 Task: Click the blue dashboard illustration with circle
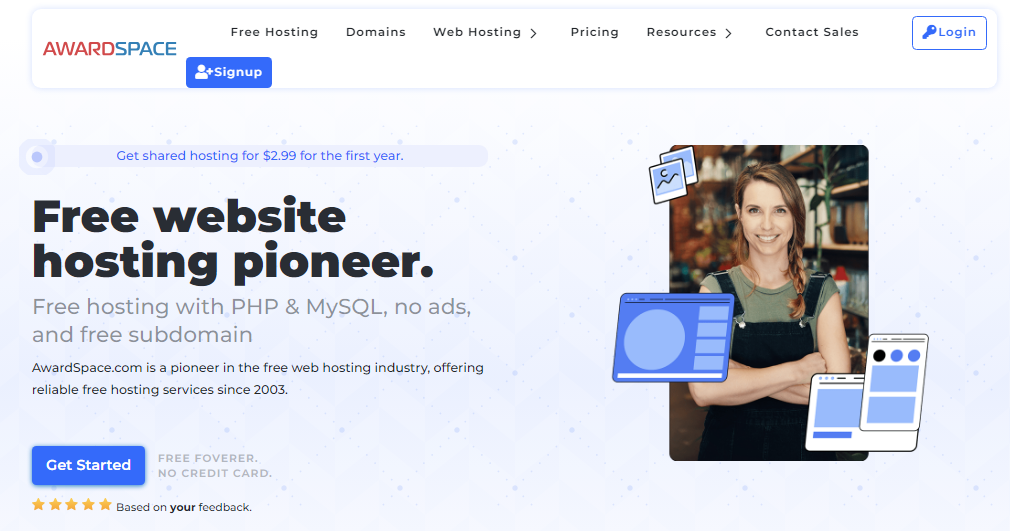[673, 338]
